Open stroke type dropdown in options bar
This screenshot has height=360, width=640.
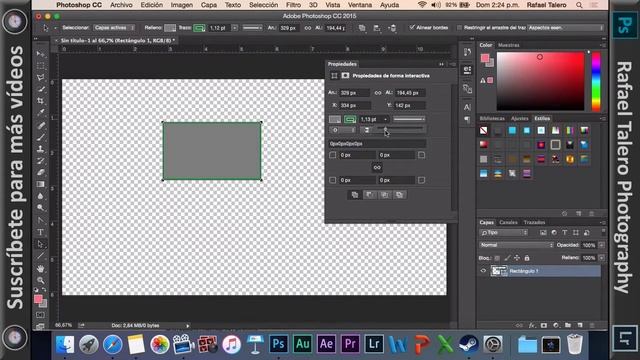pos(253,28)
